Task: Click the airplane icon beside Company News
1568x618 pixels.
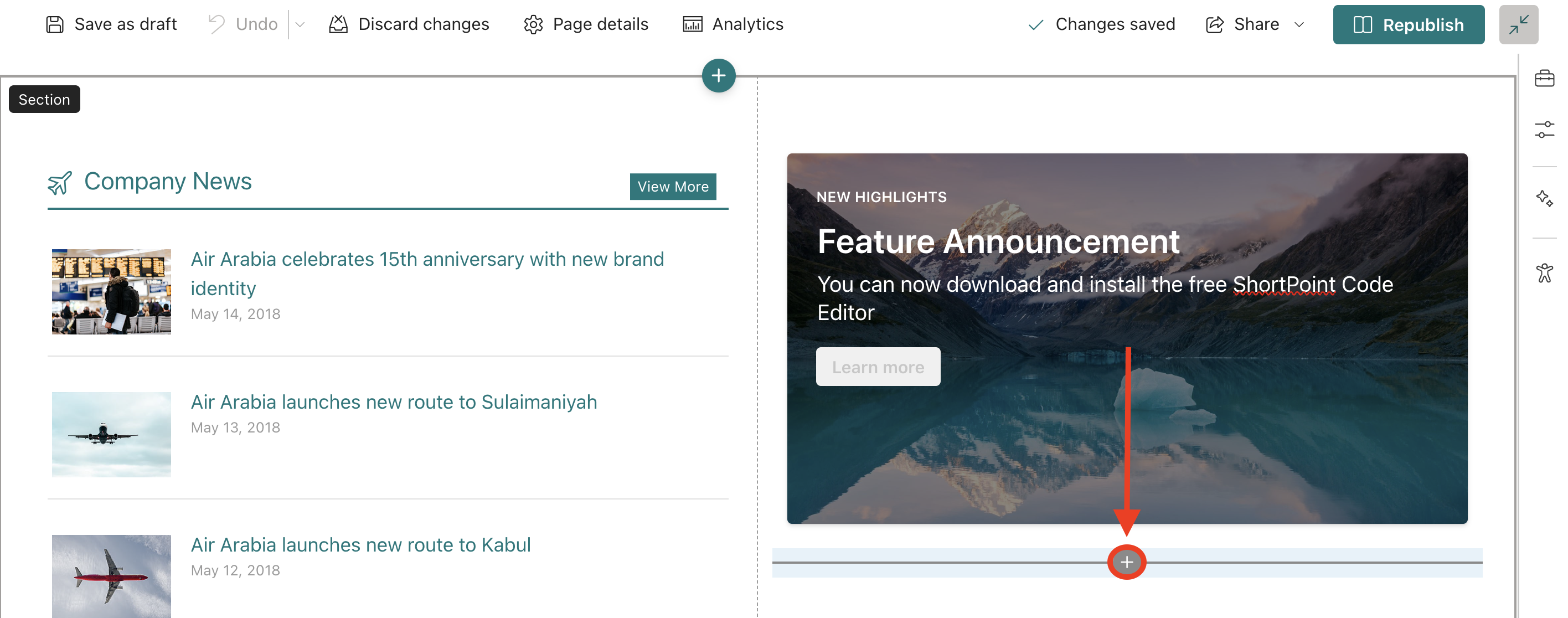Action: (60, 183)
